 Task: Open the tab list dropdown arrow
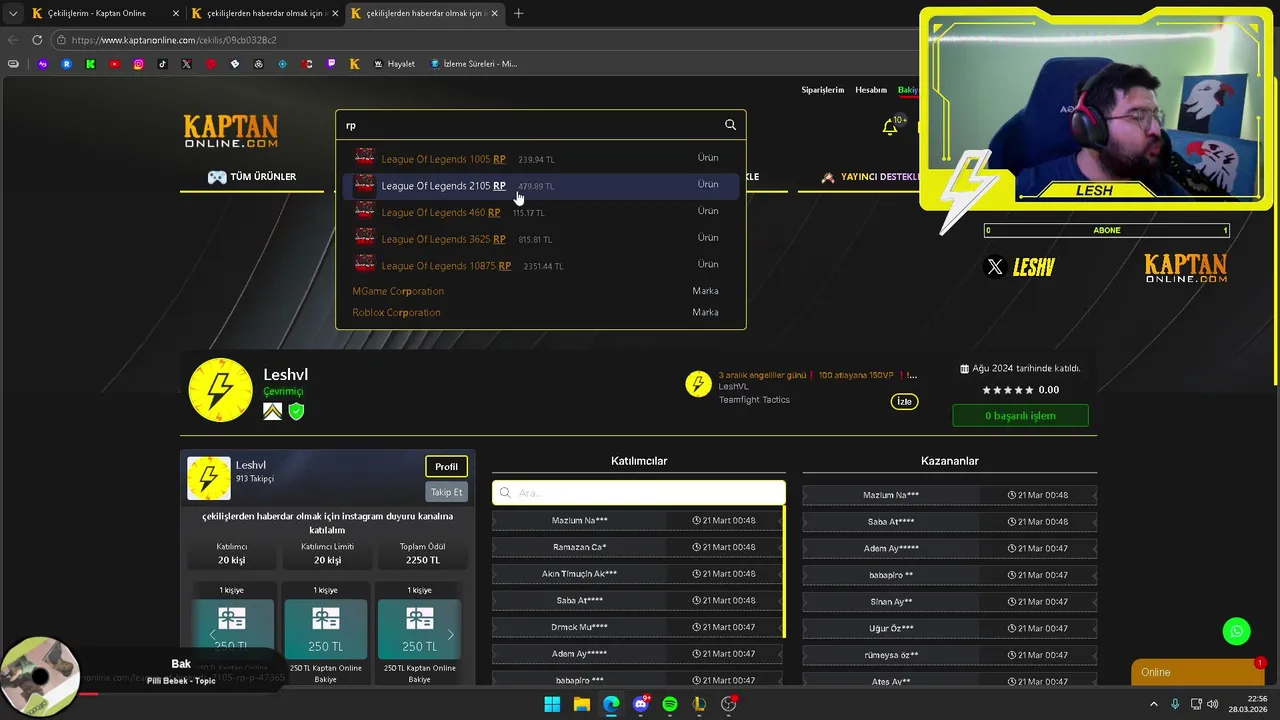(x=13, y=13)
